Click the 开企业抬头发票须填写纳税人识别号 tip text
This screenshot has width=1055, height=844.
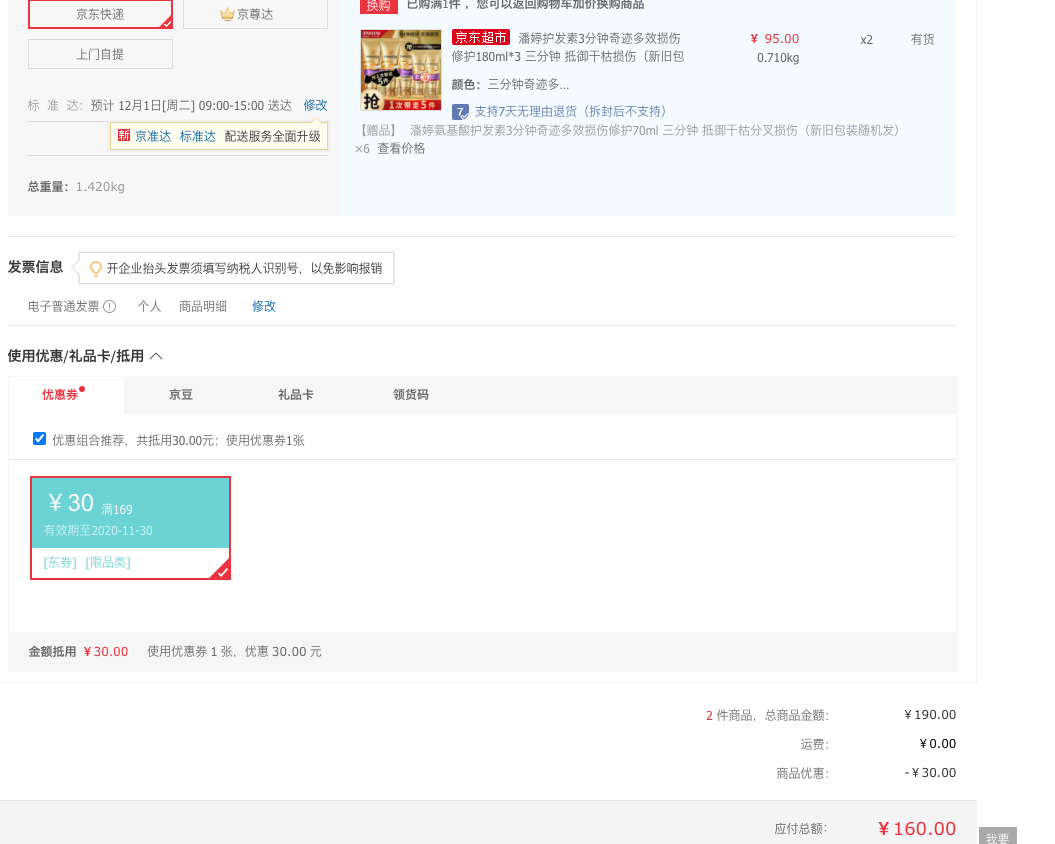click(x=244, y=269)
